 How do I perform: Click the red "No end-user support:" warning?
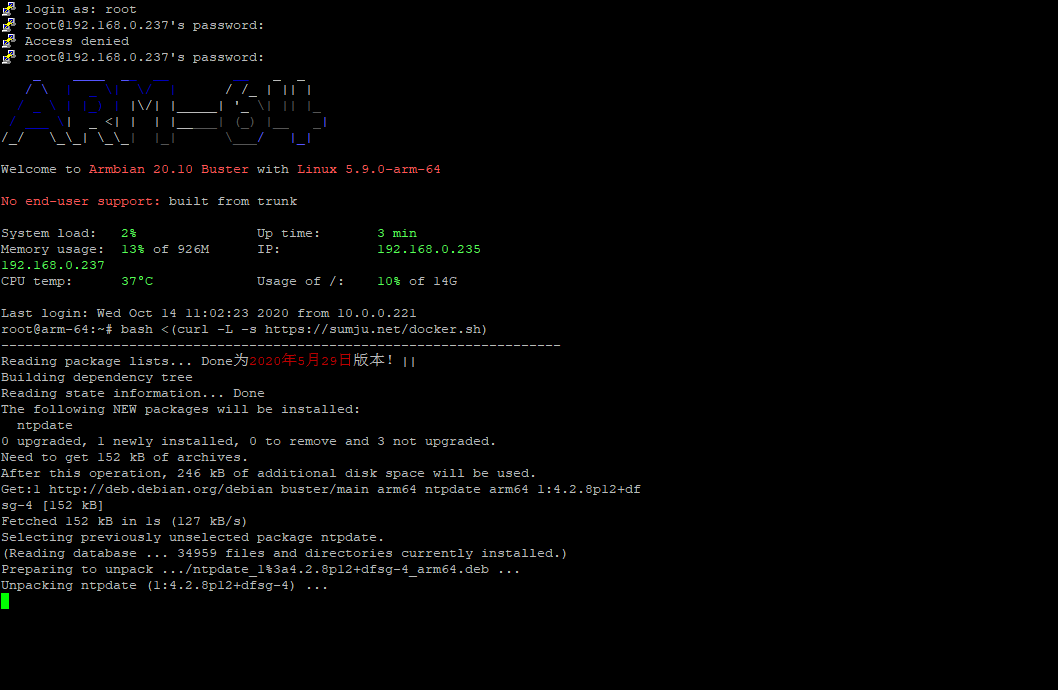pyautogui.click(x=80, y=201)
